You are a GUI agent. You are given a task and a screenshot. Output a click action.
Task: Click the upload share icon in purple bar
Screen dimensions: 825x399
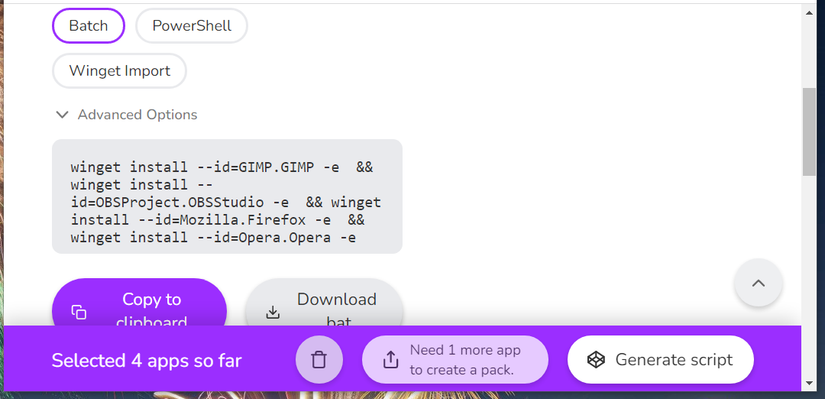[x=390, y=360]
